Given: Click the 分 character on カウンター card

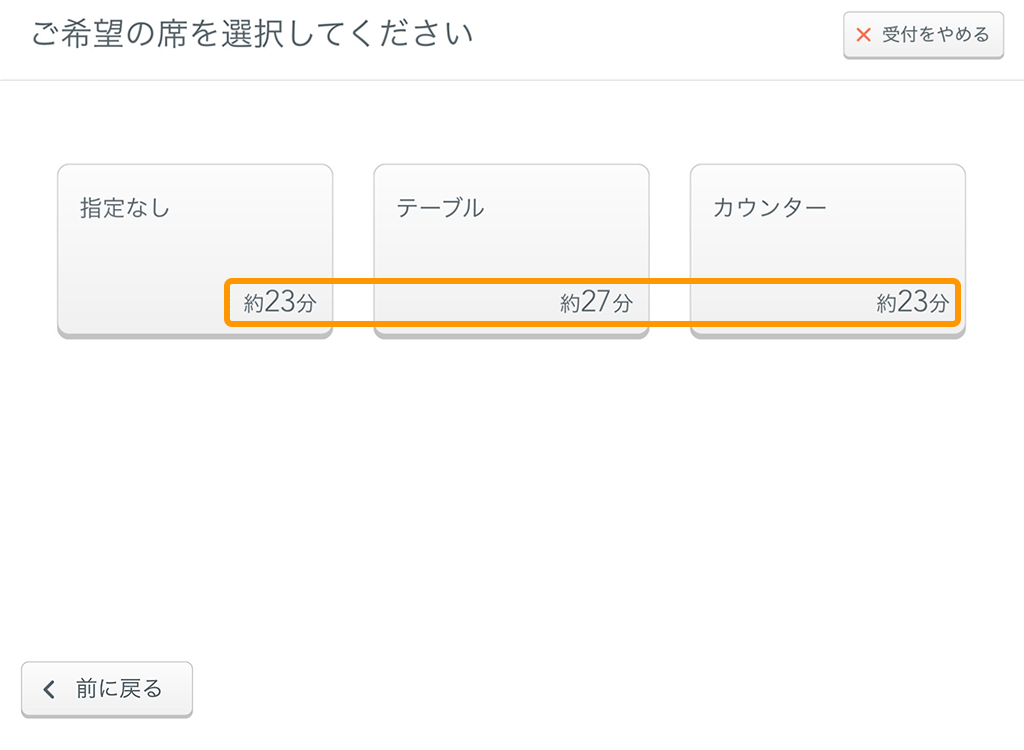Looking at the screenshot, I should [x=938, y=304].
